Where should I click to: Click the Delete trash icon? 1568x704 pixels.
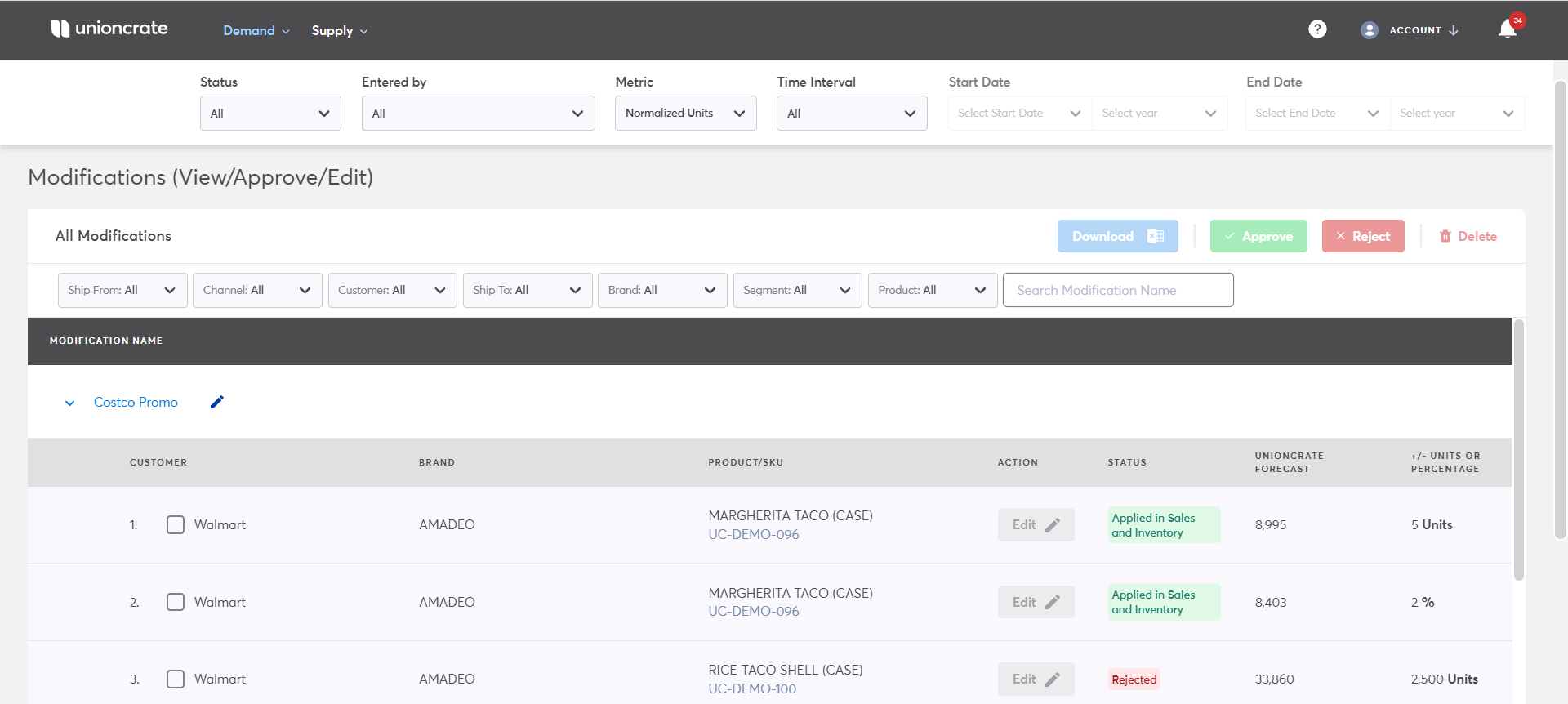point(1445,236)
